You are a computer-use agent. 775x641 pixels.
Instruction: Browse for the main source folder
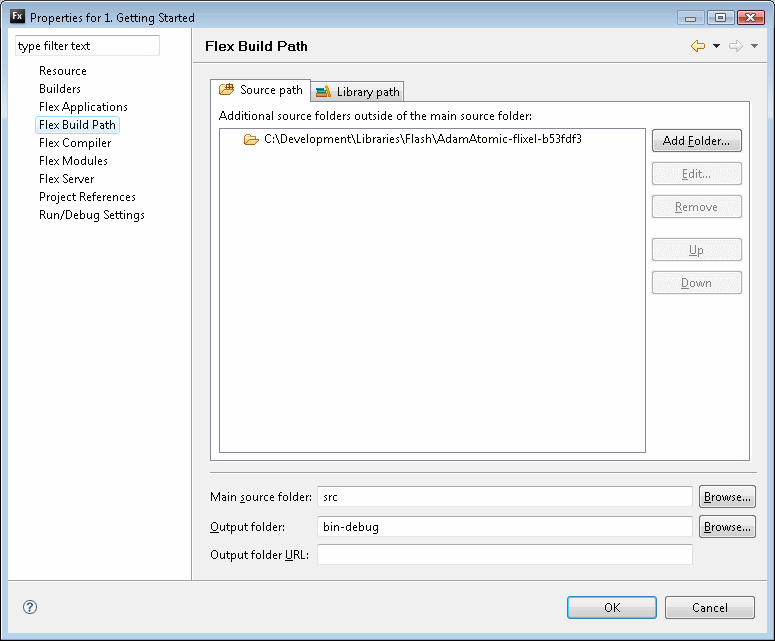click(x=726, y=497)
